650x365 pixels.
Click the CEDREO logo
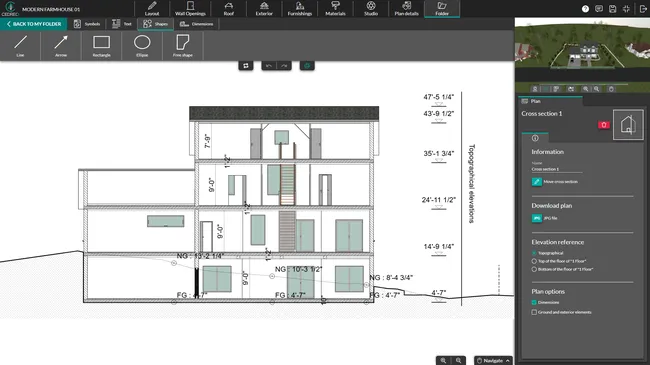point(10,9)
